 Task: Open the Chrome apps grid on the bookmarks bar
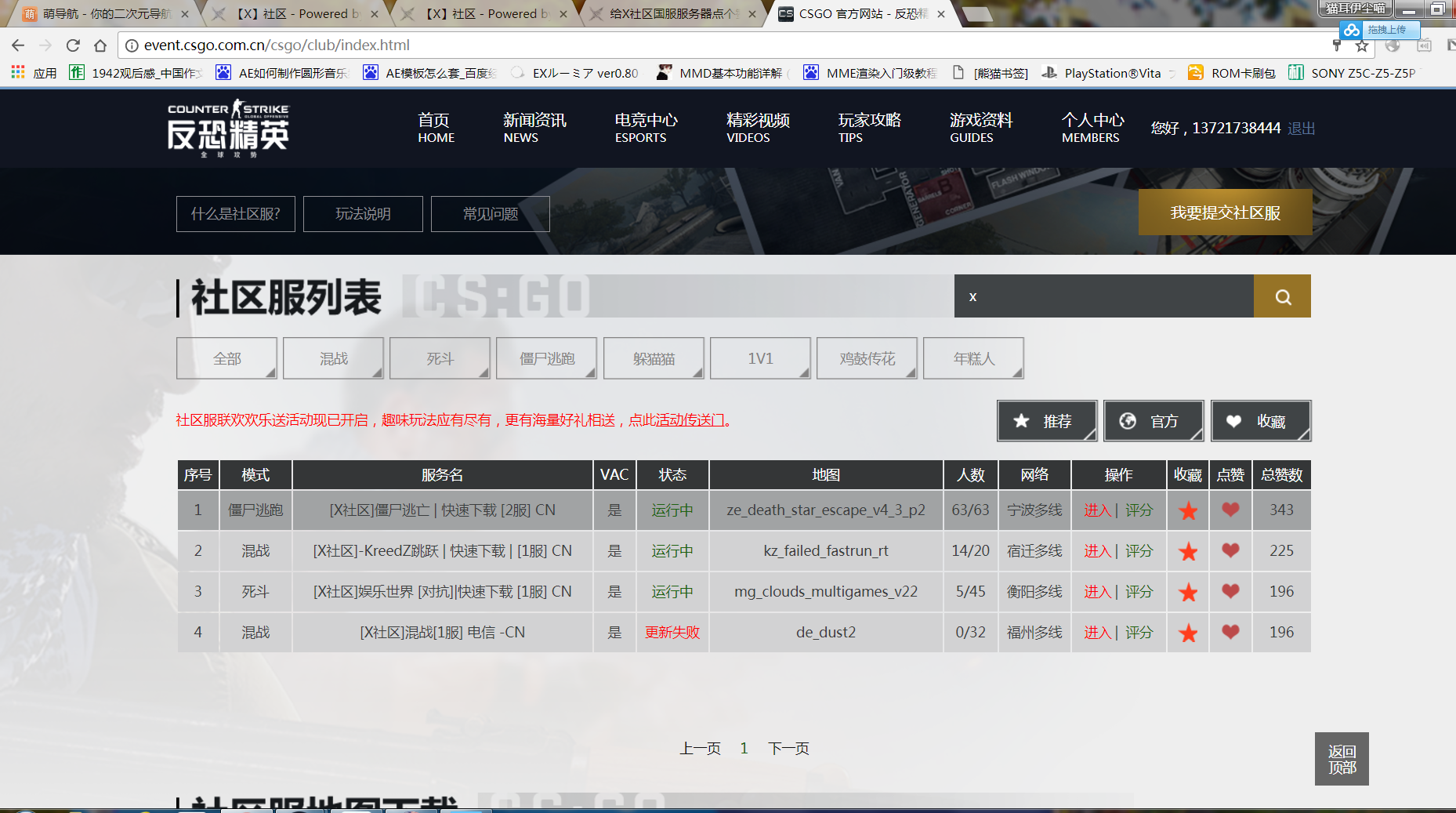(17, 72)
